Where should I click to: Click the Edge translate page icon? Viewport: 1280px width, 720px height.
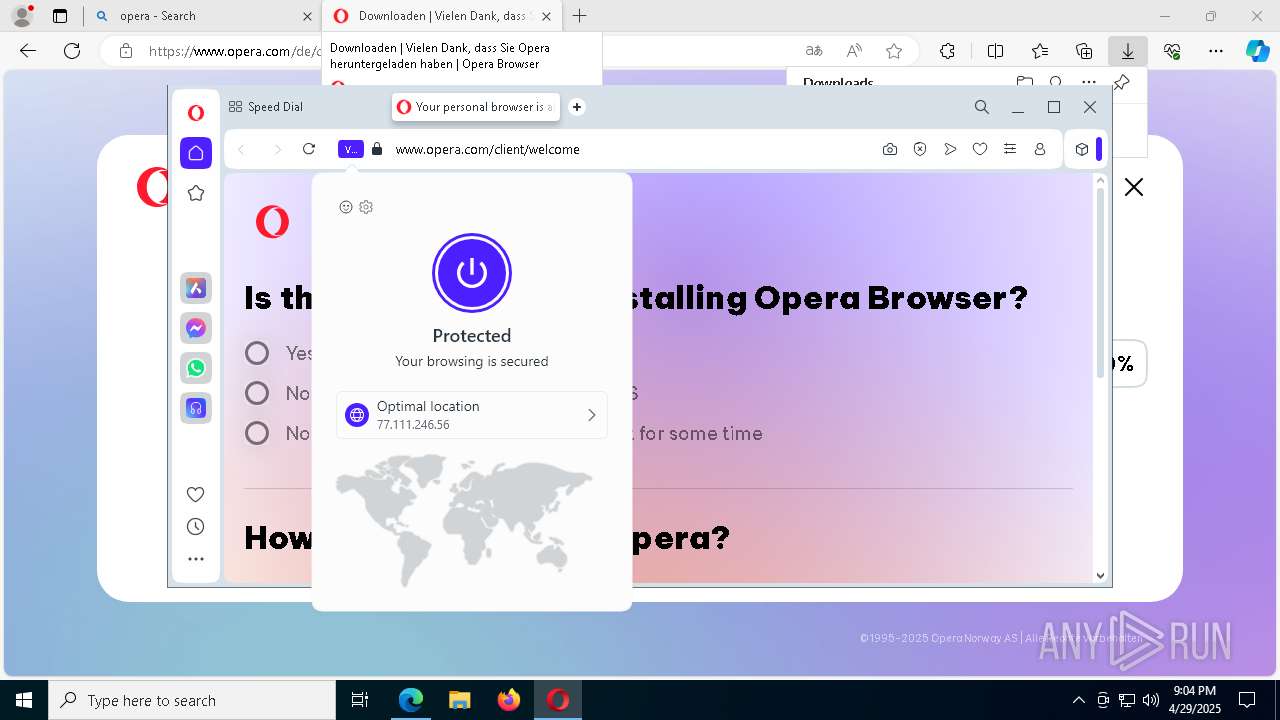pos(814,51)
